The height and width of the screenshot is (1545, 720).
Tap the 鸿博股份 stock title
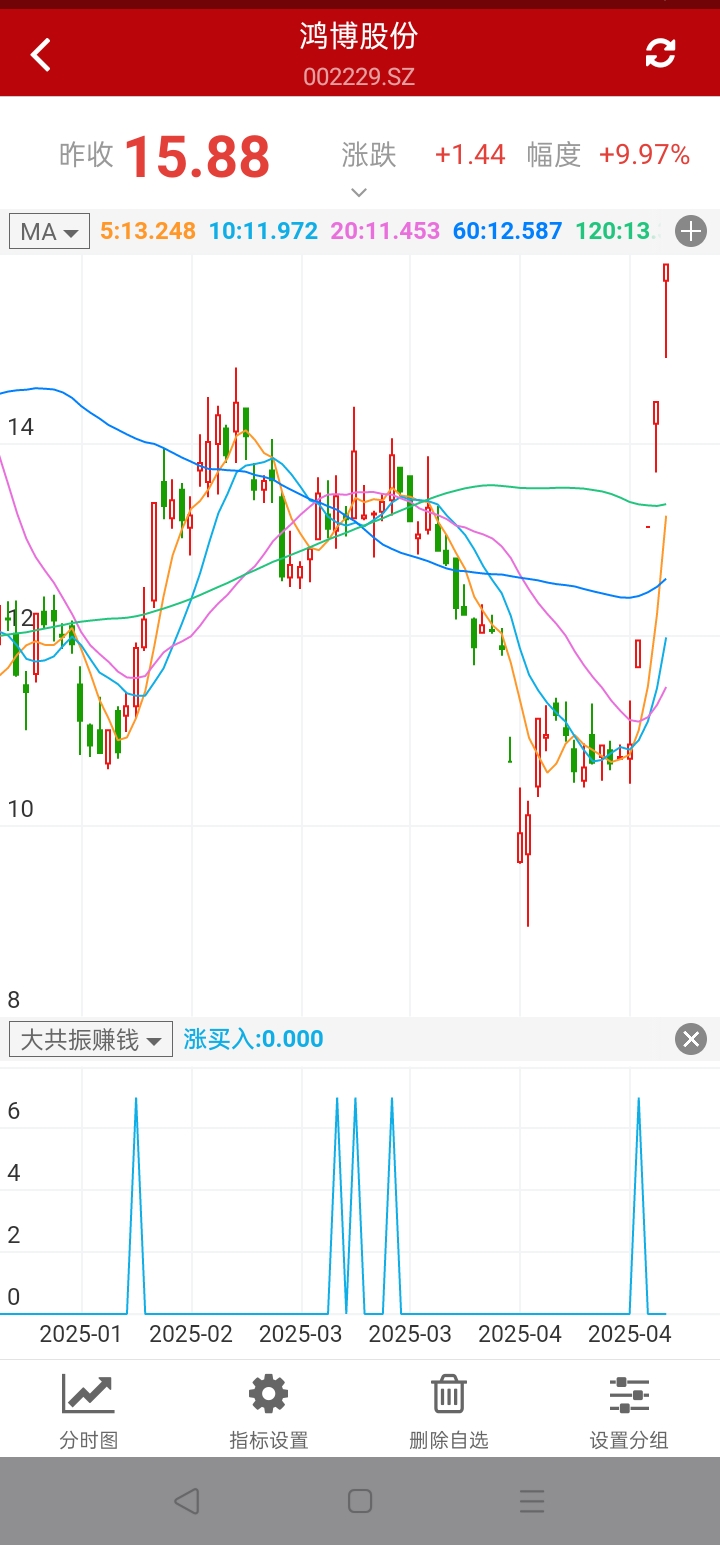pos(359,36)
